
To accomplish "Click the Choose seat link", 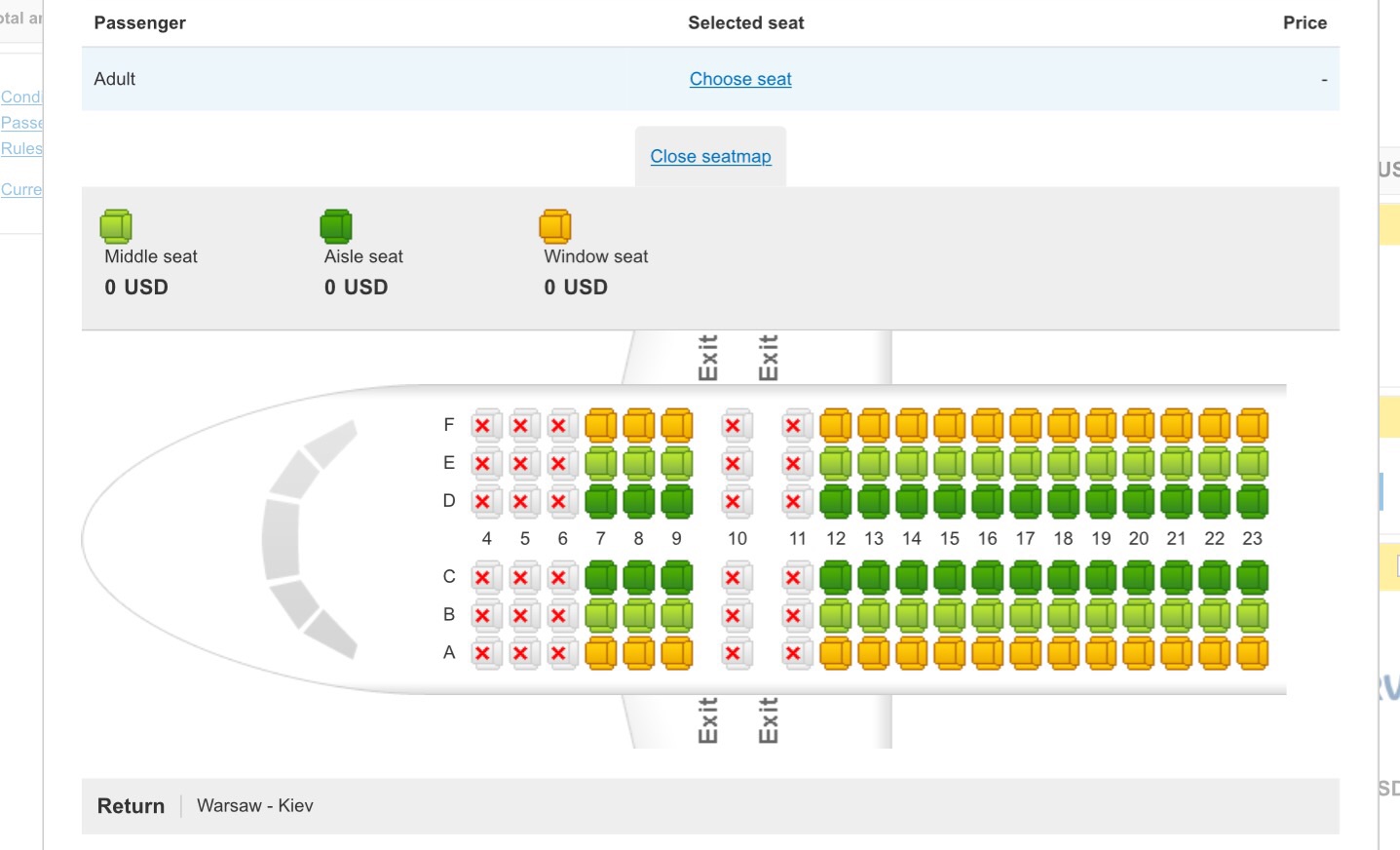I will (739, 79).
